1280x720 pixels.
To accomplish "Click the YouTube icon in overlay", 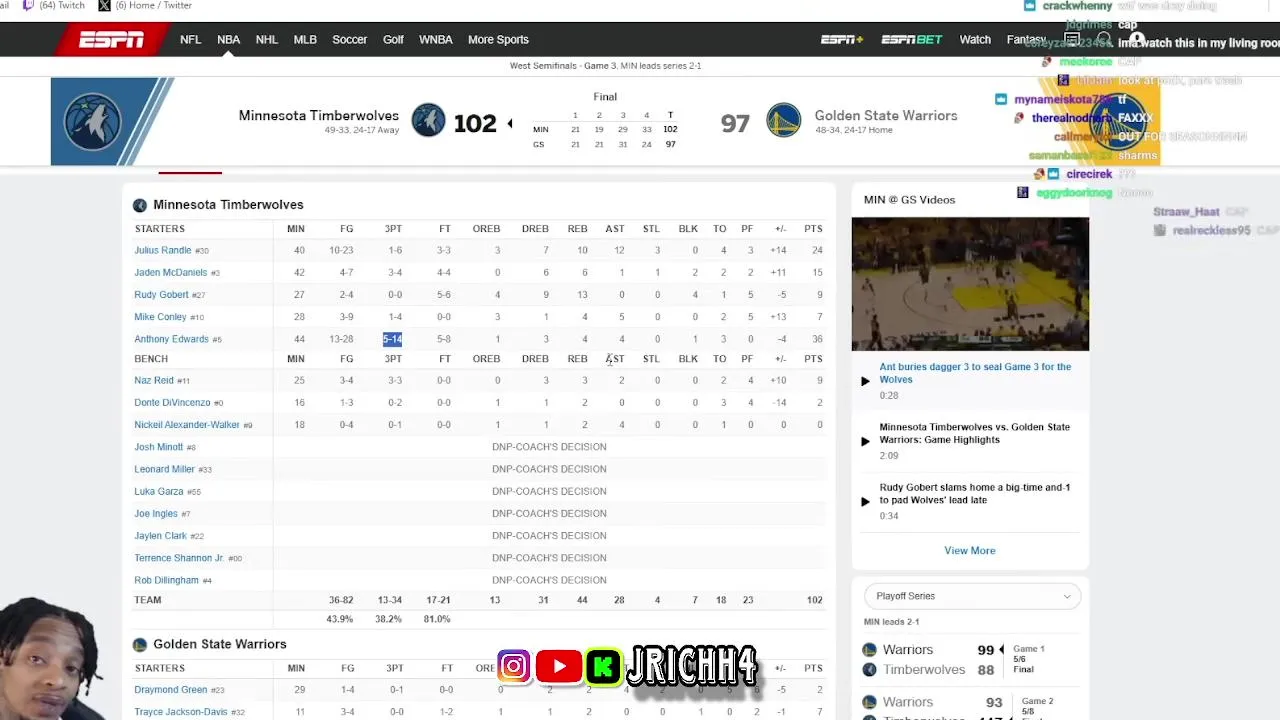I will (559, 667).
